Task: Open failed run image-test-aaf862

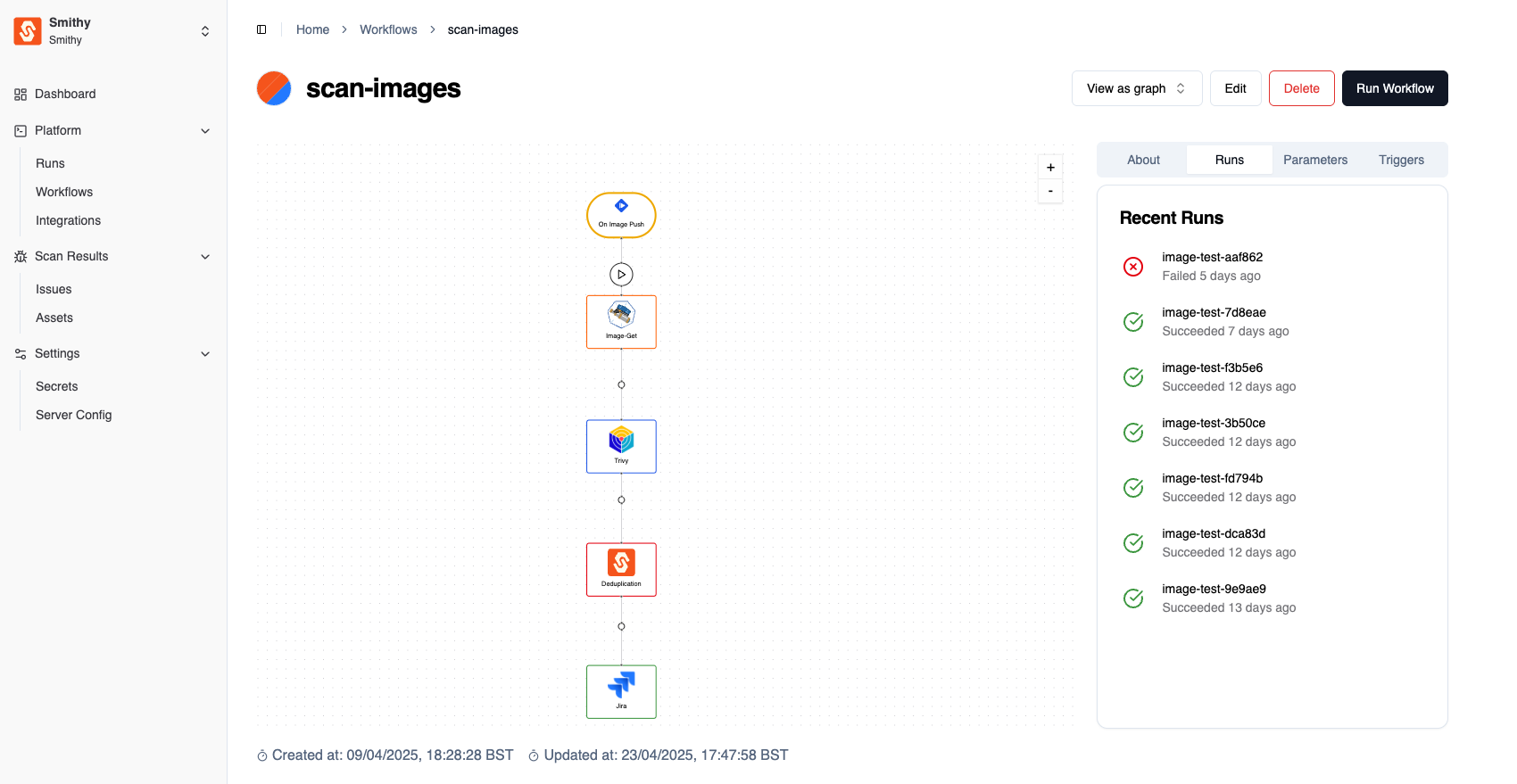Action: click(1211, 266)
